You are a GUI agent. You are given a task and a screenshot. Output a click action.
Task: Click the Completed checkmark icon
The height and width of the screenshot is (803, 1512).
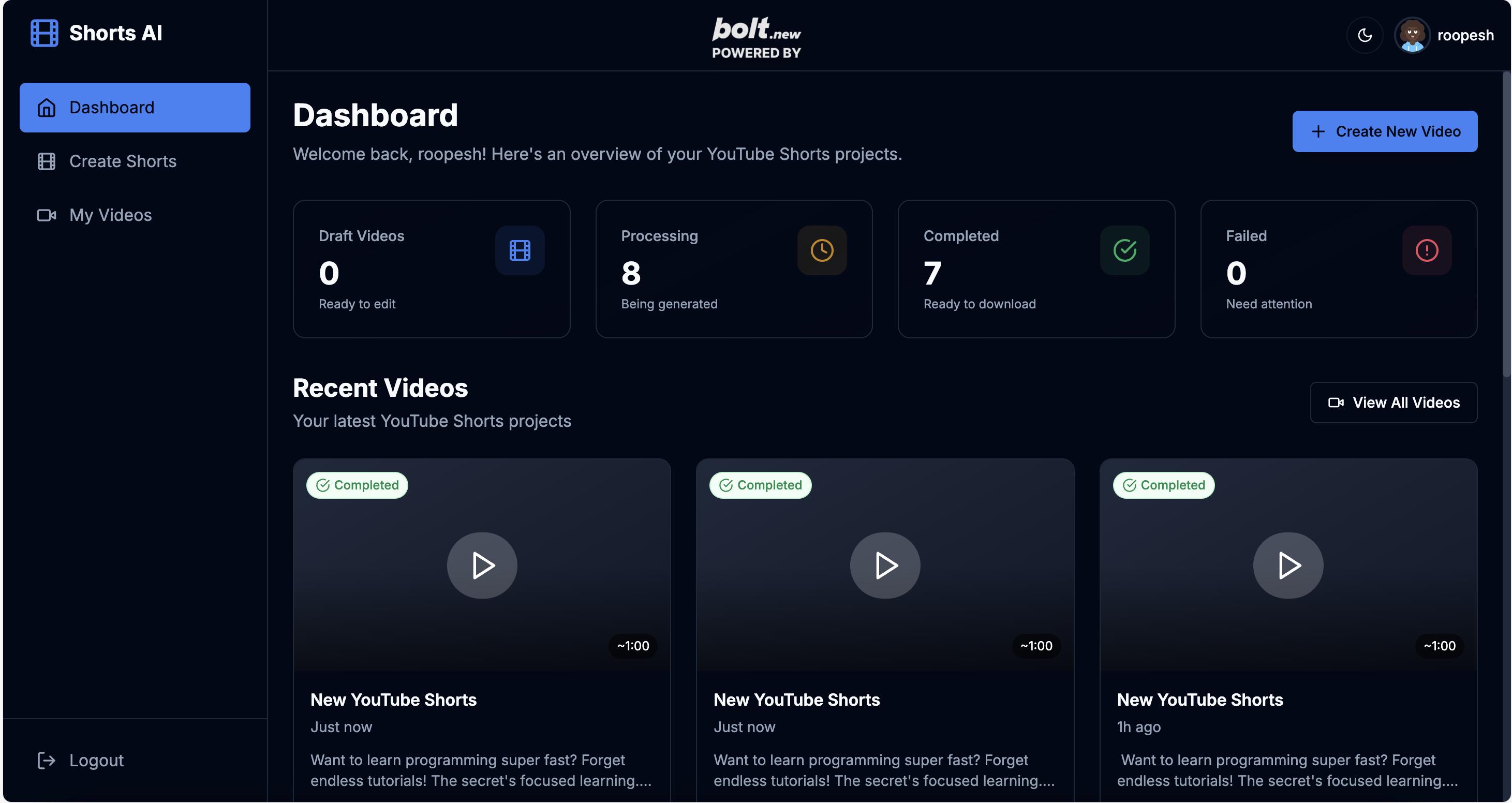point(1124,250)
